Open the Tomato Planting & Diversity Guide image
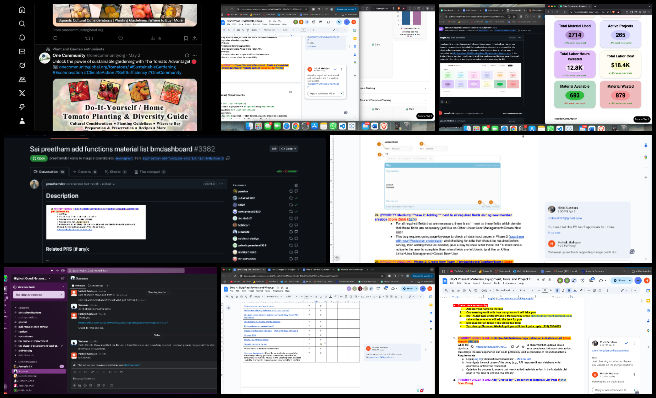Image resolution: width=656 pixels, height=398 pixels. 125,105
